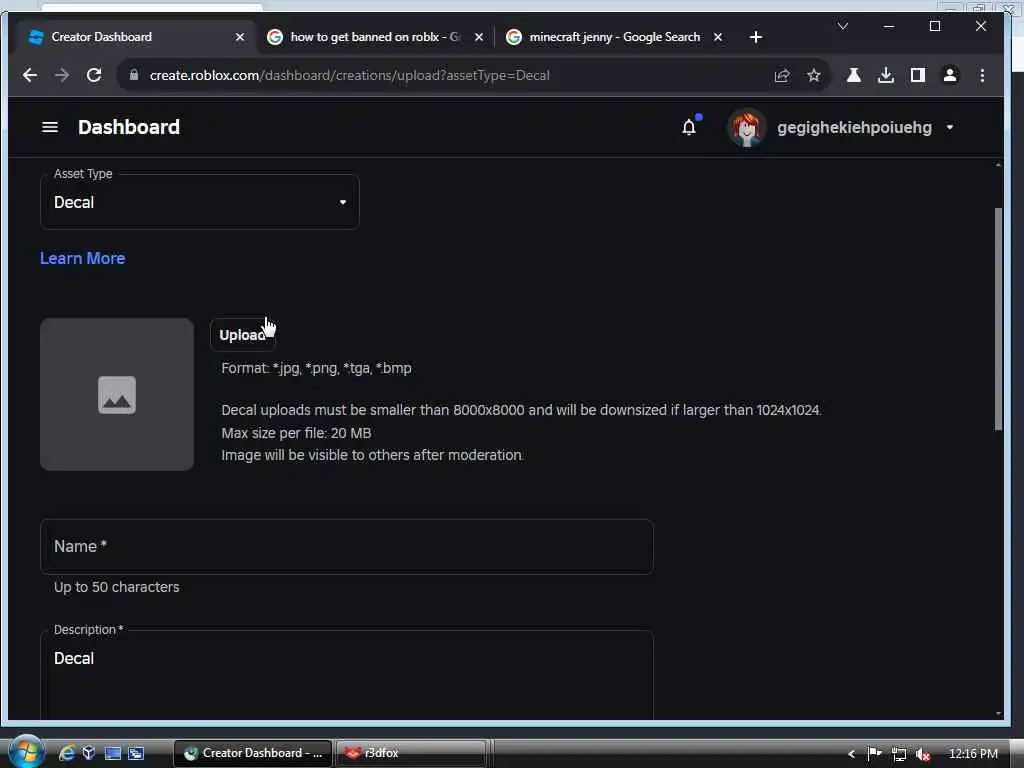This screenshot has height=768, width=1024.
Task: Click Show Desktop quick launch icon
Action: (x=112, y=753)
